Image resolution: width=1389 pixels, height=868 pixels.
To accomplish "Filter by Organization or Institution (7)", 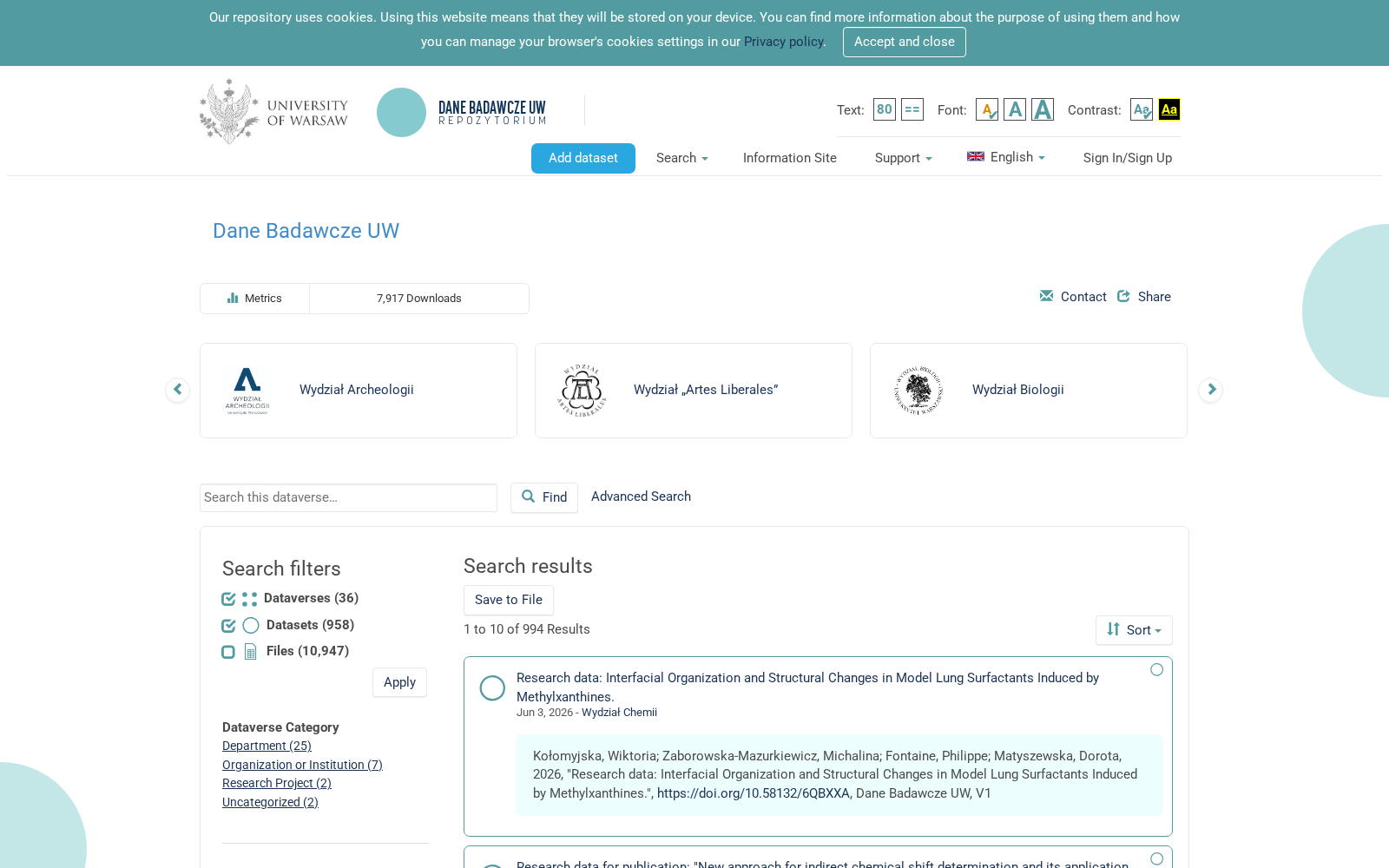I will pos(302,765).
